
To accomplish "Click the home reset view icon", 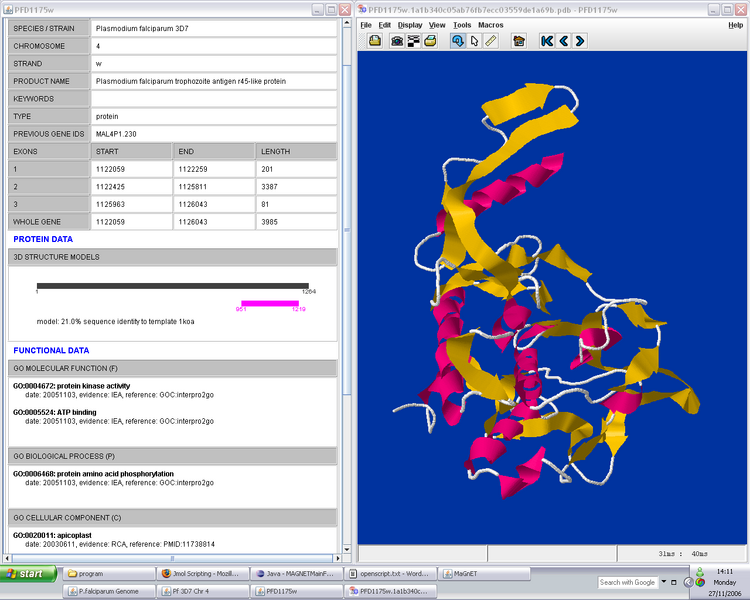I will 518,41.
